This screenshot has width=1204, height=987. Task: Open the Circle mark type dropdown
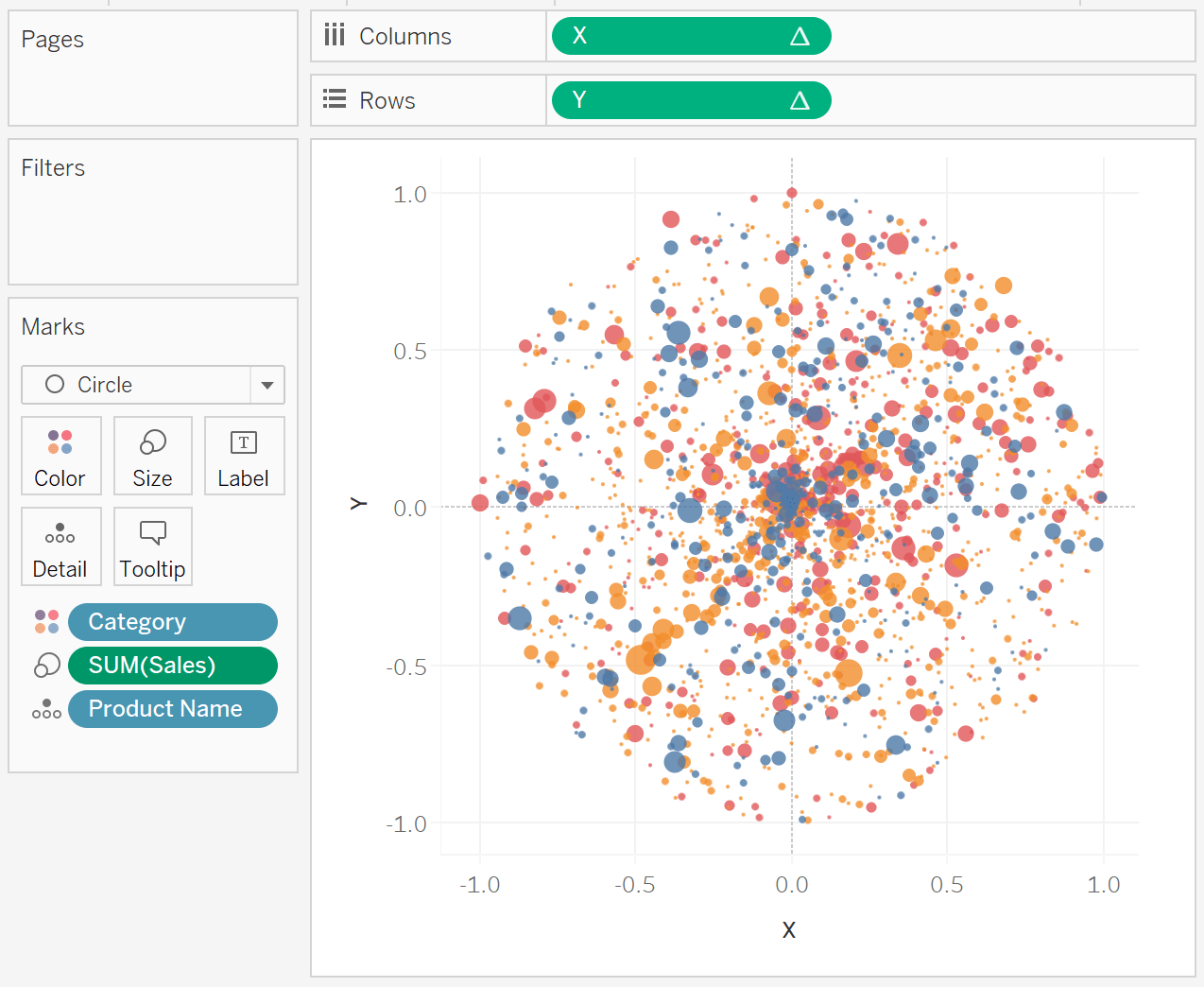267,385
